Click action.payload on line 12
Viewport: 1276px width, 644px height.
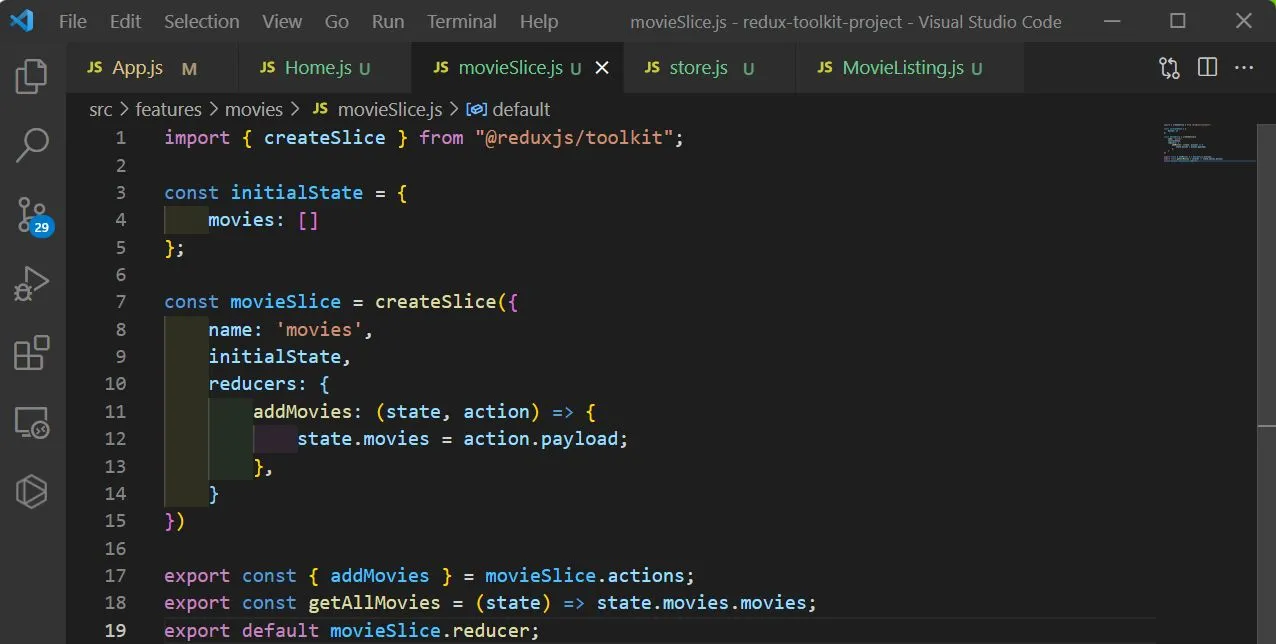[x=541, y=439]
